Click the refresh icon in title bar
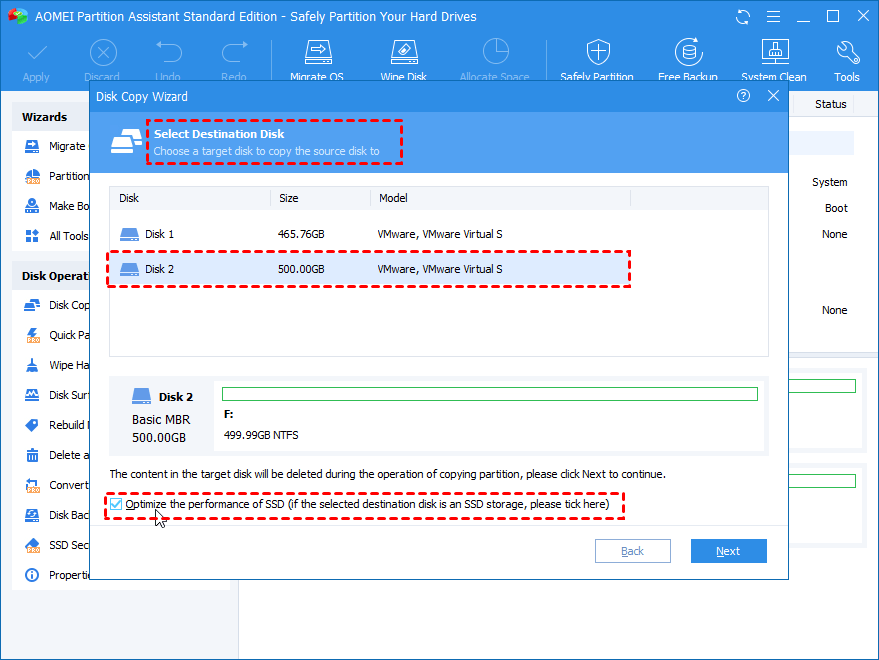 [743, 17]
